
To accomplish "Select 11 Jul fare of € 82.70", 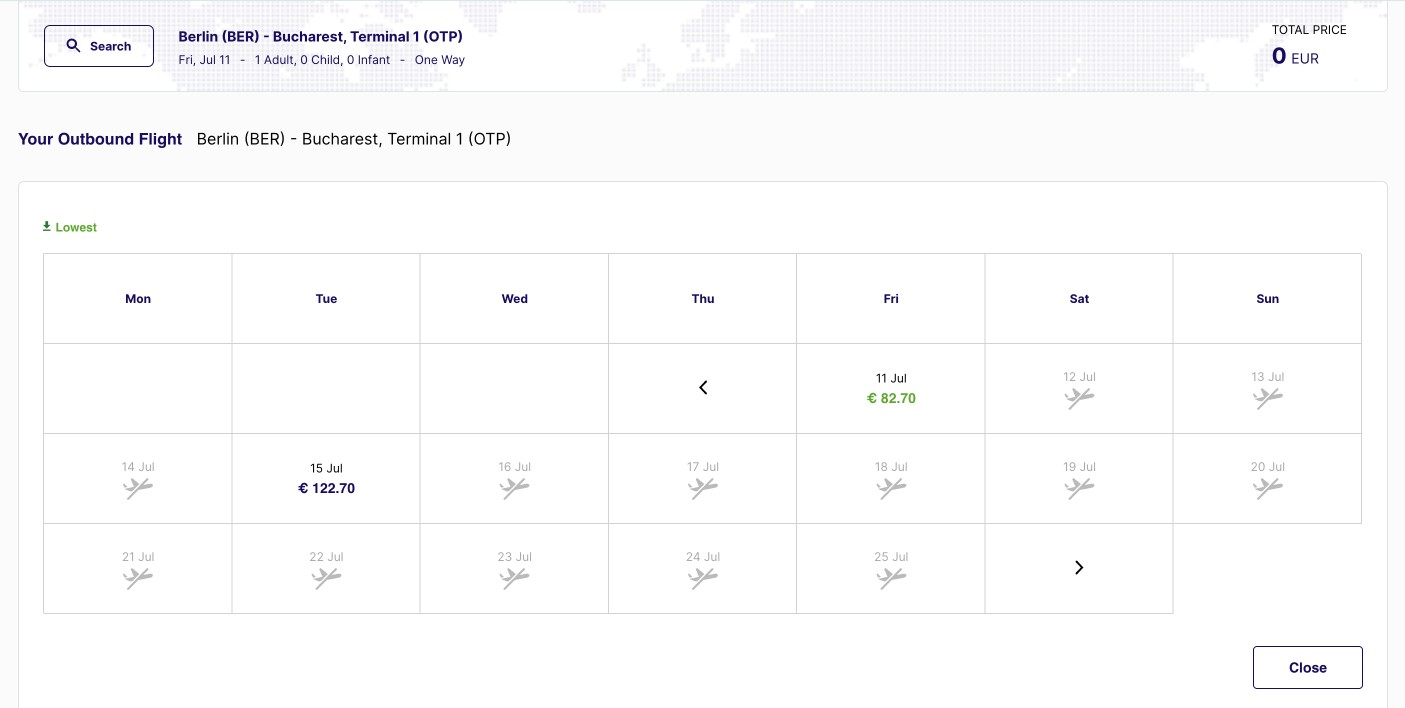I will tap(891, 389).
